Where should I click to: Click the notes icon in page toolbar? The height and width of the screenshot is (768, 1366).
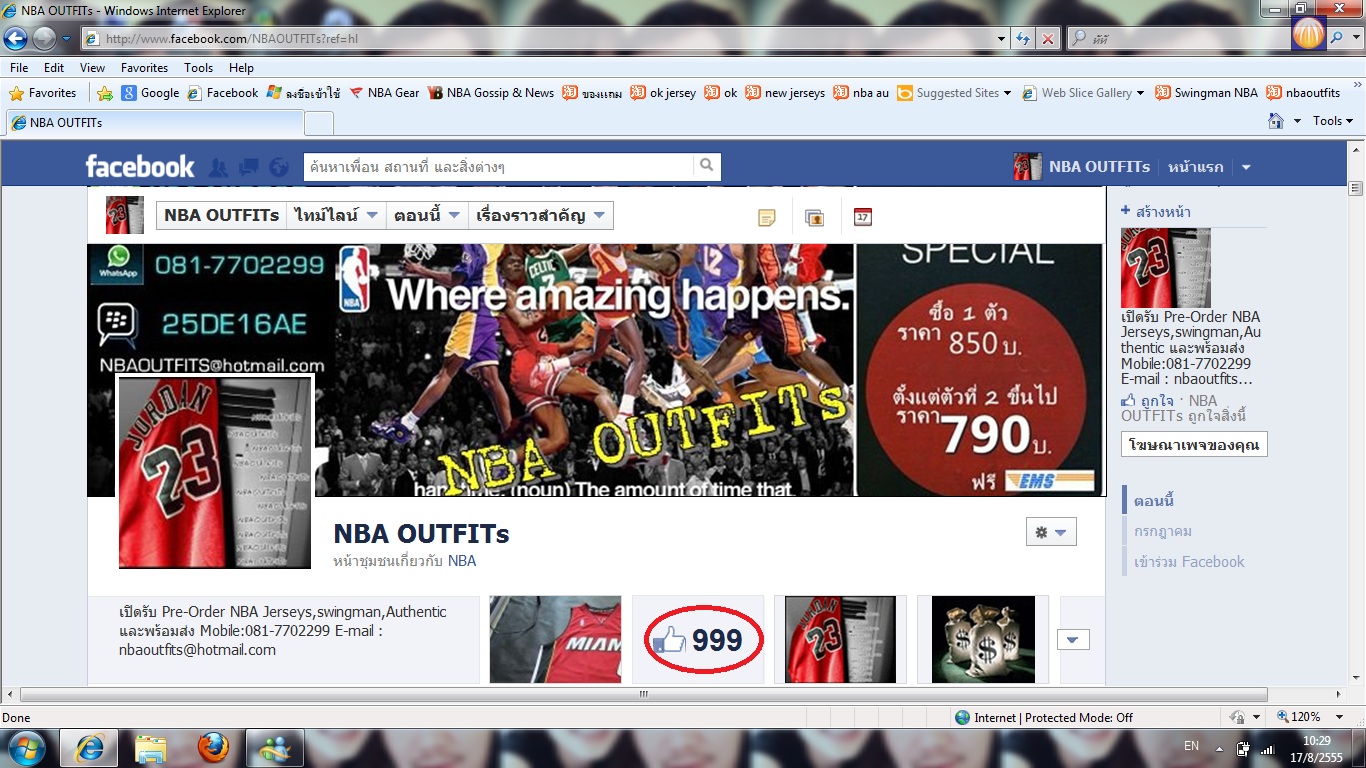[767, 217]
